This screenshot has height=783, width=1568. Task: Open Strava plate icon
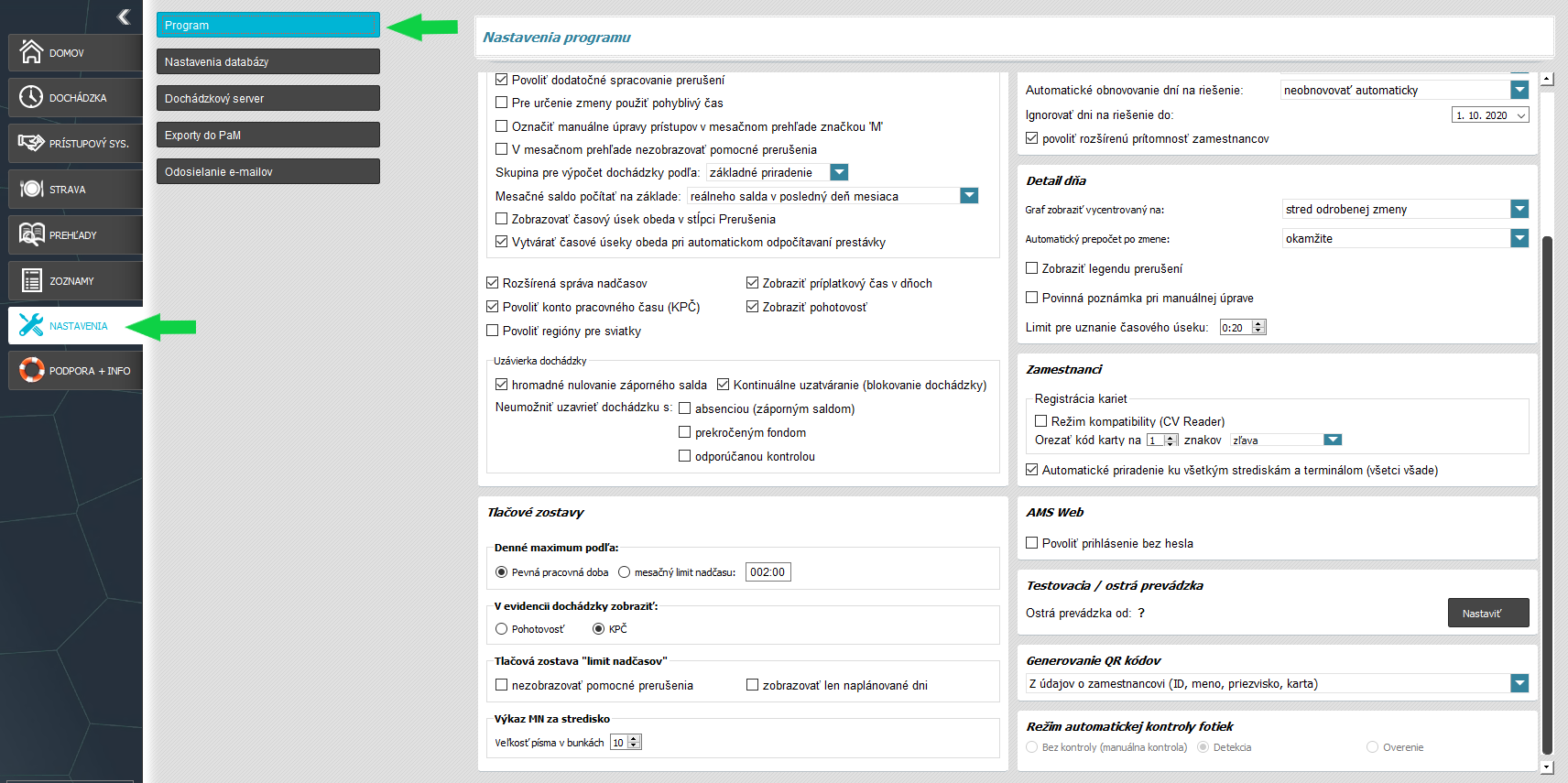[31, 189]
